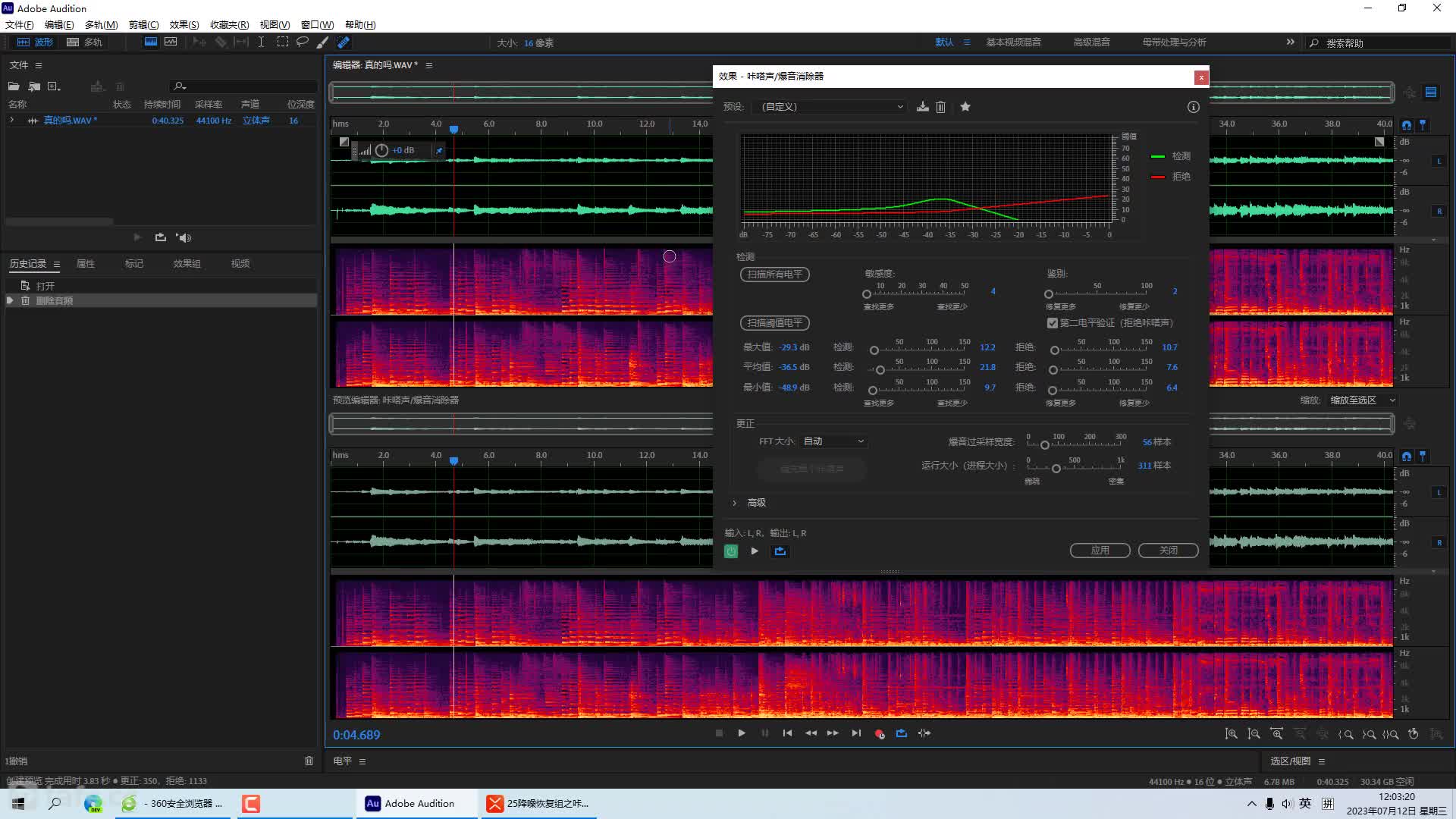1456x819 pixels.
Task: Open the 效果(S) menu
Action: pyautogui.click(x=184, y=25)
